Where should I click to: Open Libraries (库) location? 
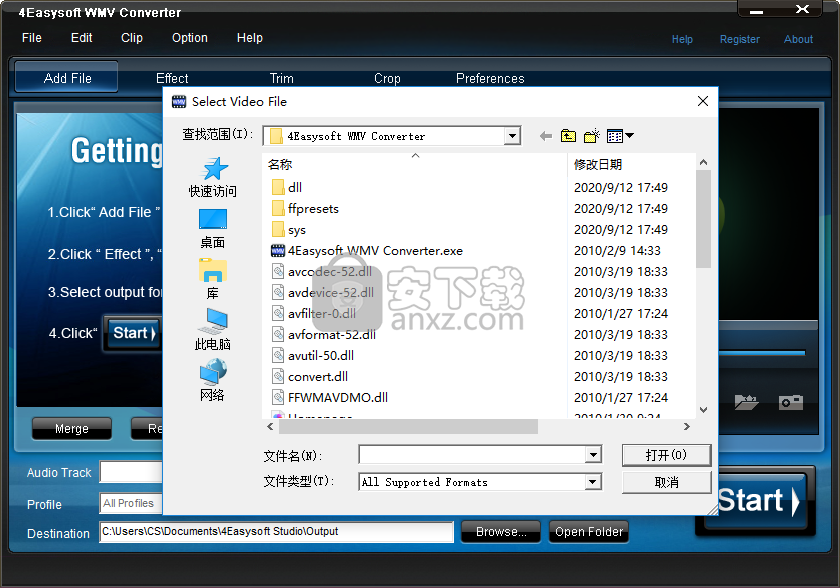tap(213, 279)
